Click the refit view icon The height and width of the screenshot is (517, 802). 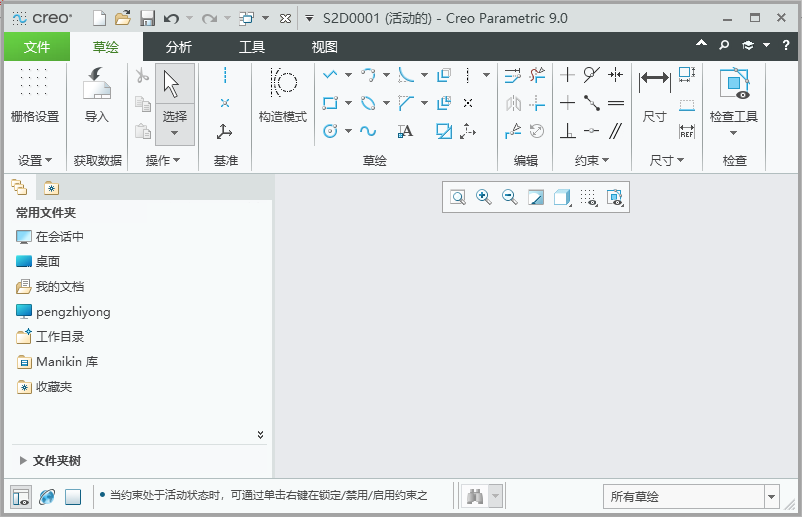click(x=458, y=197)
